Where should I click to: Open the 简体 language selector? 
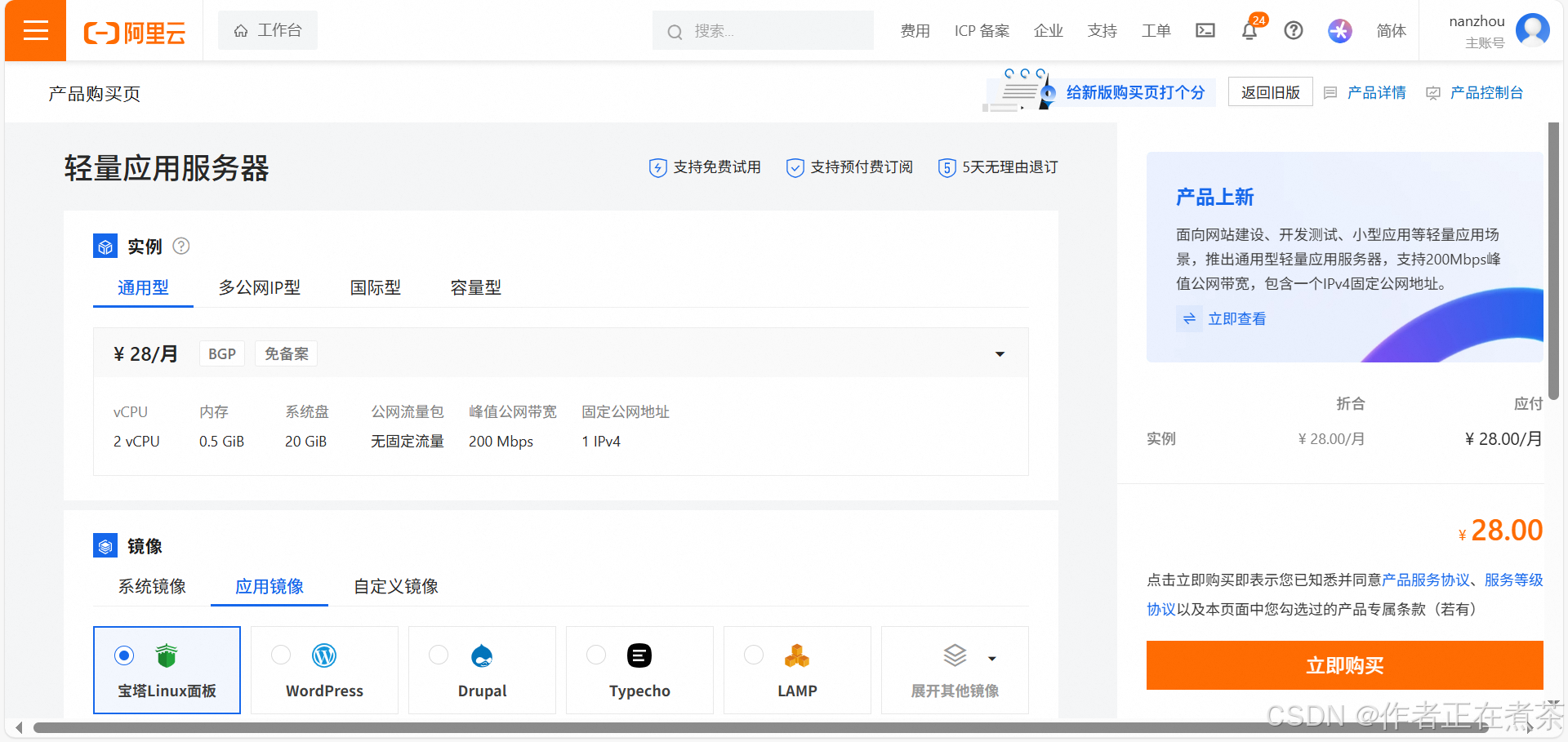(x=1391, y=31)
